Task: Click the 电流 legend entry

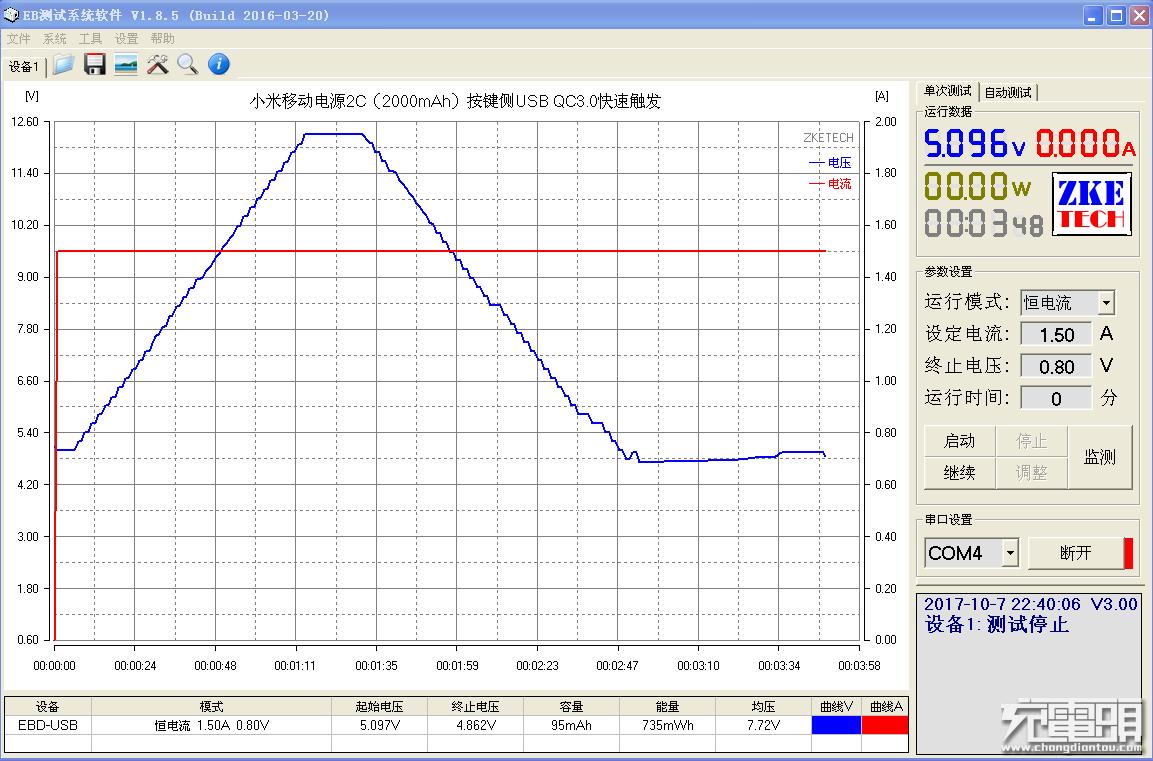Action: tap(830, 183)
